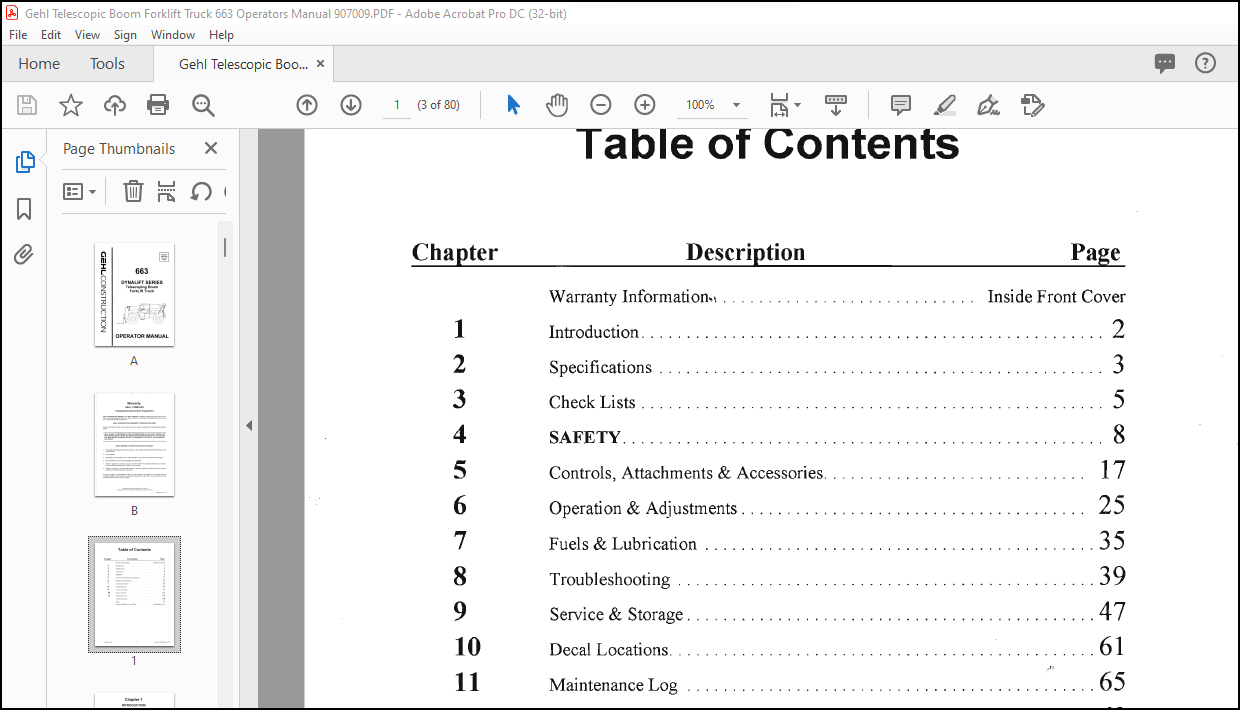Open the Edit menu
The height and width of the screenshot is (710, 1240).
(x=51, y=34)
